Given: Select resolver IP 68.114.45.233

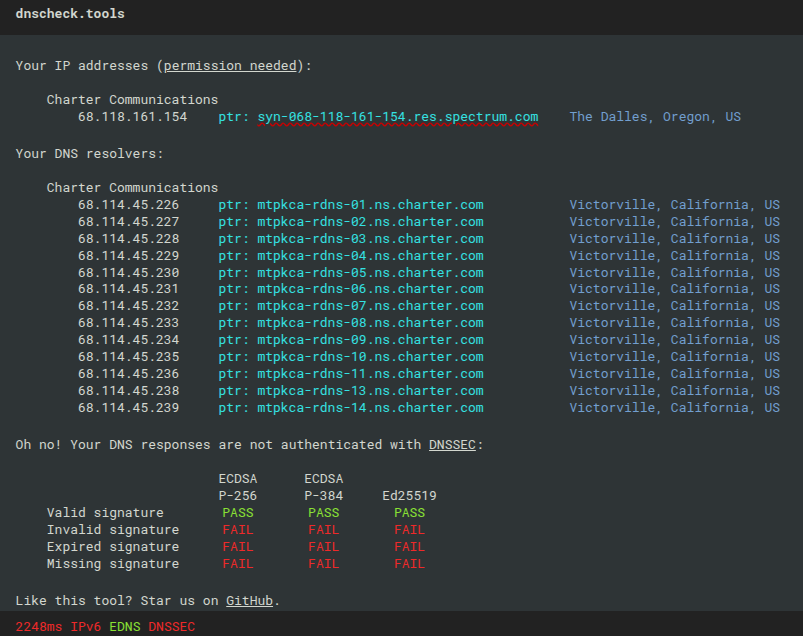Looking at the screenshot, I should pyautogui.click(x=129, y=323).
